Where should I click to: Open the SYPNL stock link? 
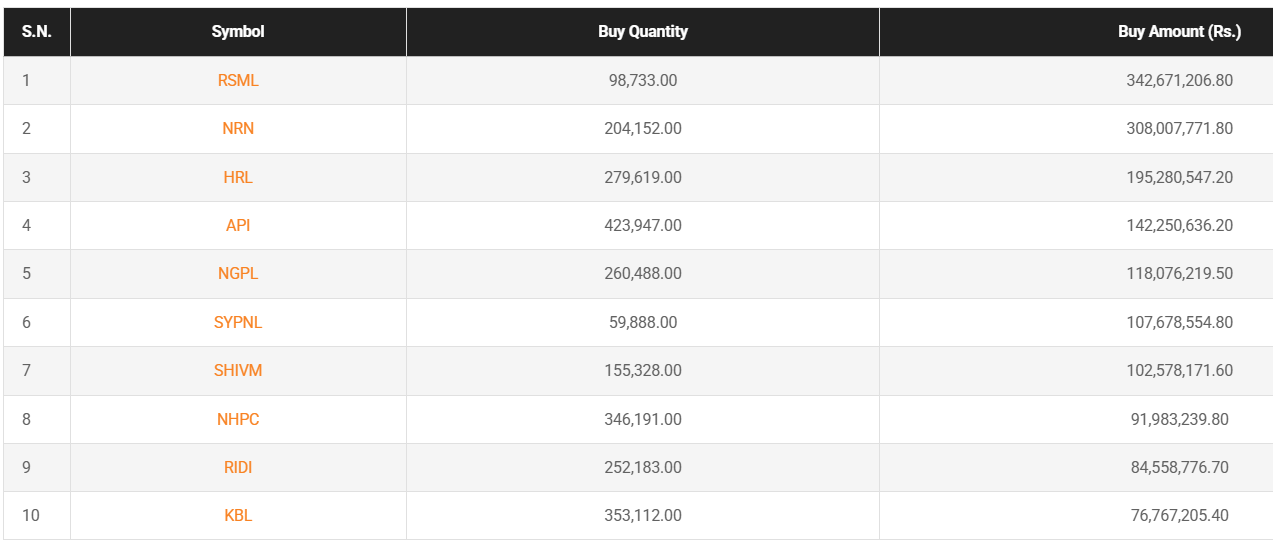(x=238, y=322)
